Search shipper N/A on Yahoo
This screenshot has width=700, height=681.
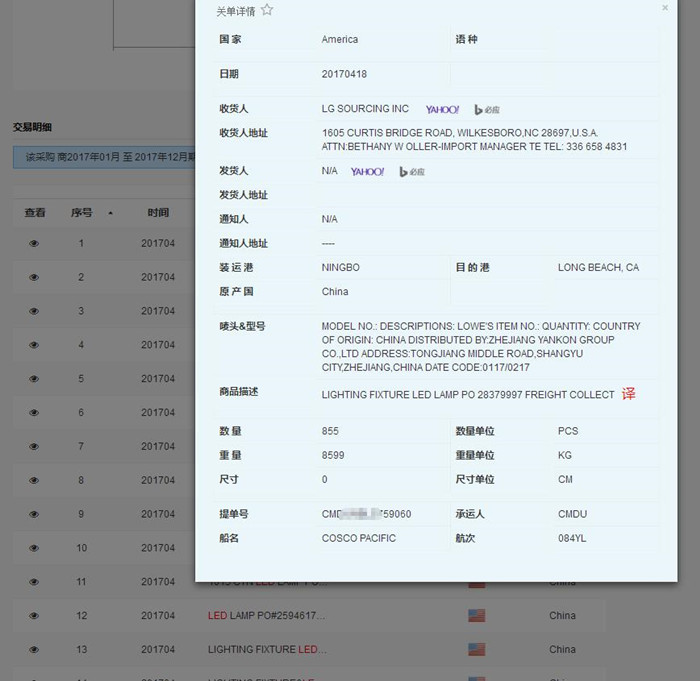[367, 171]
